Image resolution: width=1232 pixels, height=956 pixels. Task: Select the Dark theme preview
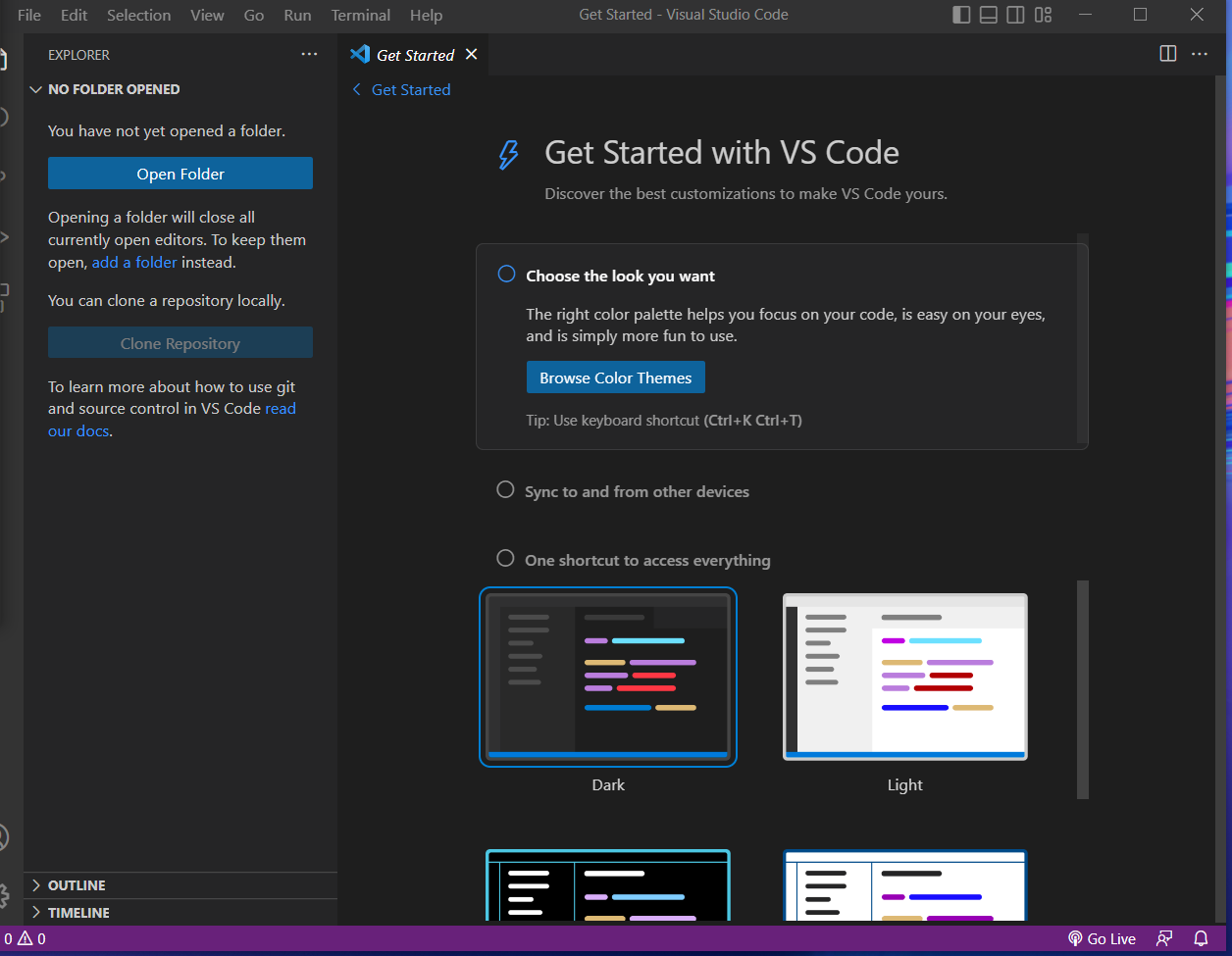pos(608,677)
